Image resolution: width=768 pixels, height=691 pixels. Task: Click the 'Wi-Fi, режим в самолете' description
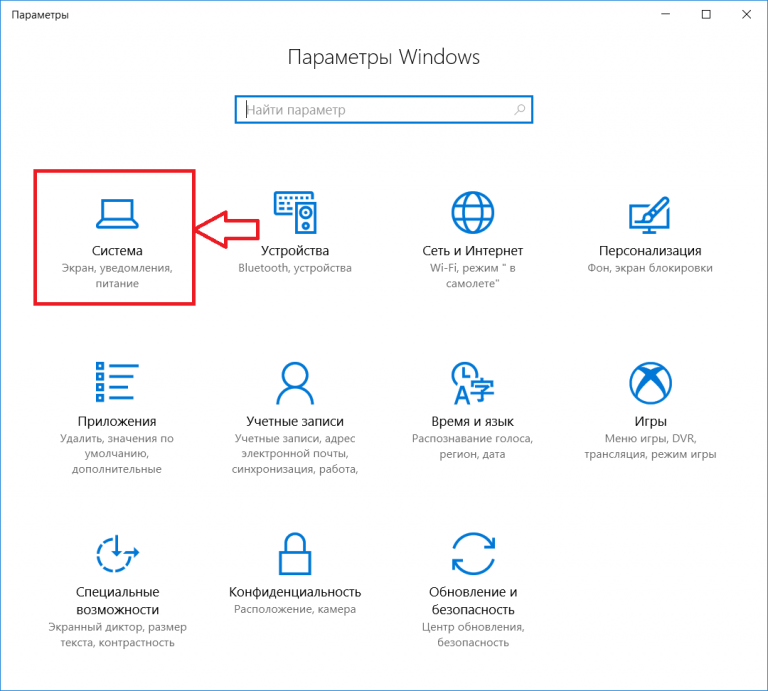(x=473, y=276)
